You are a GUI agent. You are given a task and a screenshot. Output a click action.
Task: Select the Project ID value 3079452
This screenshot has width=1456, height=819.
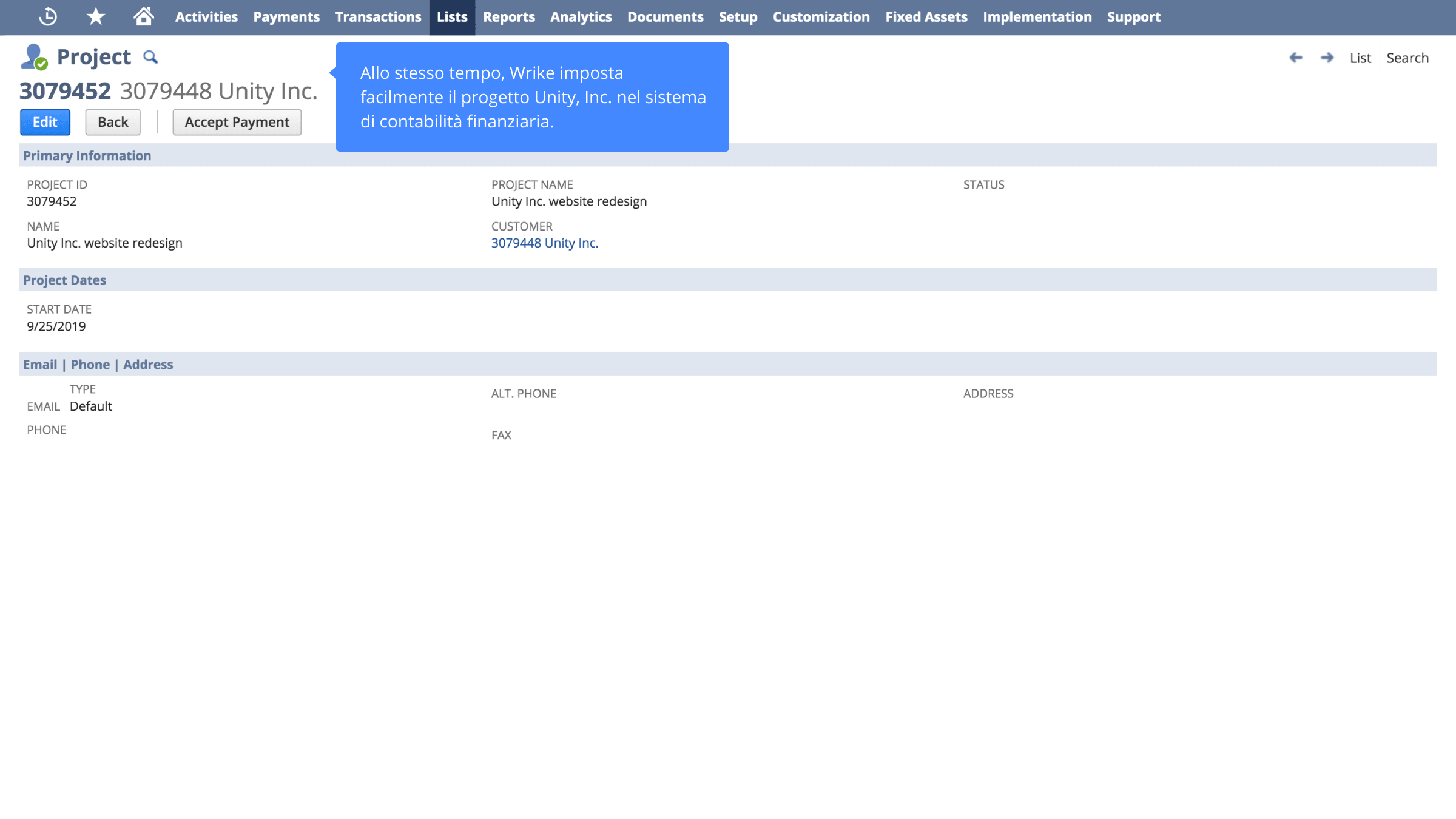coord(52,201)
